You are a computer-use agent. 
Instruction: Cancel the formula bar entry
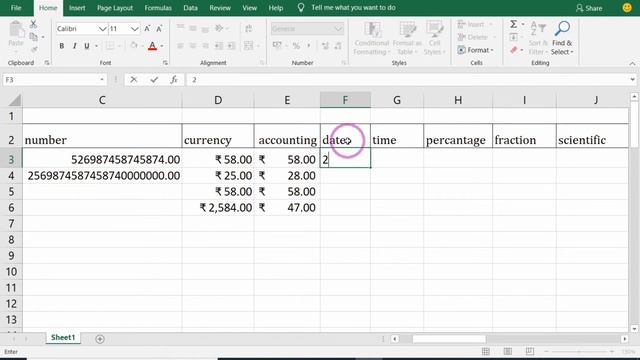tap(134, 80)
